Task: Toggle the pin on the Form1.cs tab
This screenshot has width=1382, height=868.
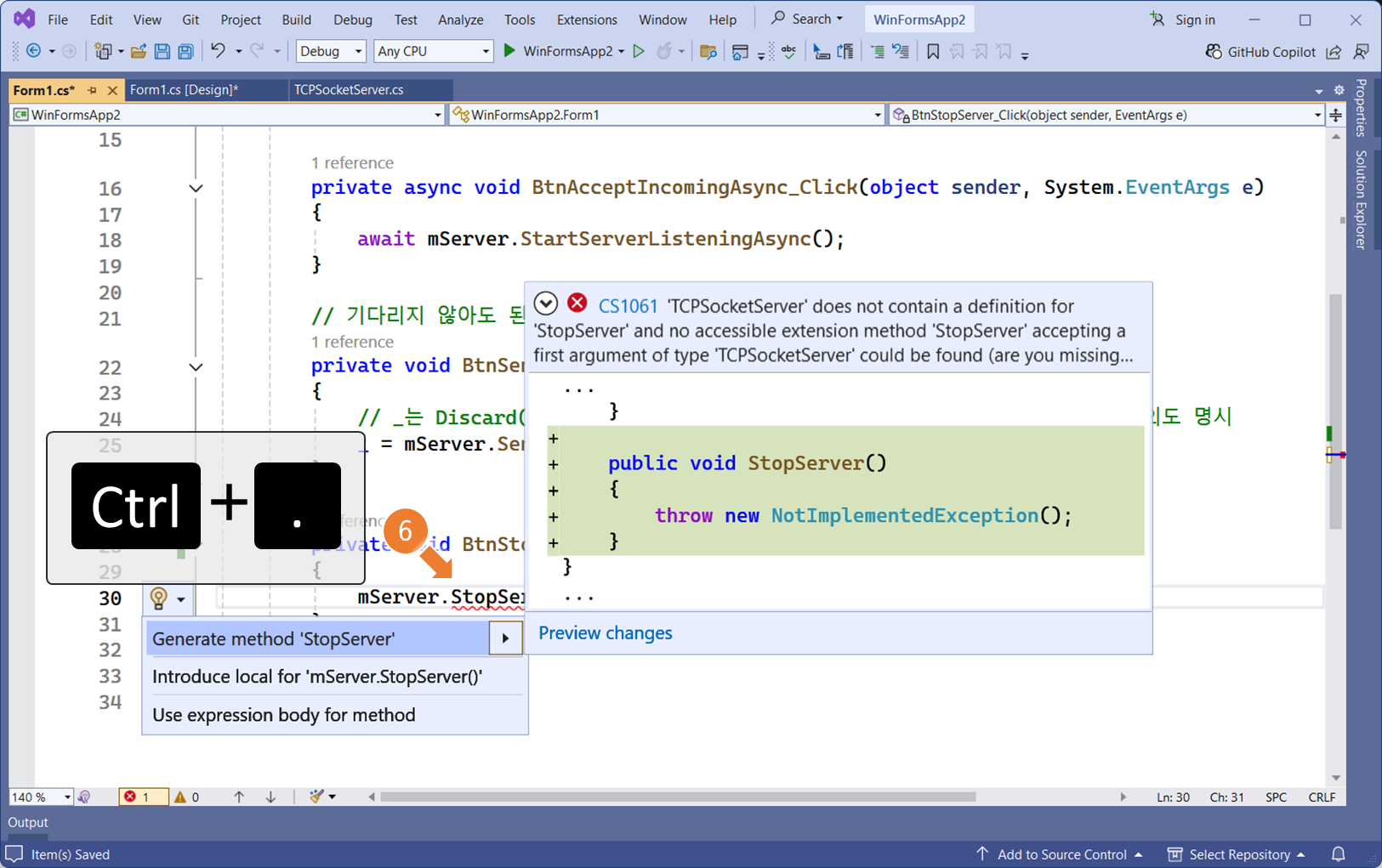Action: [92, 90]
